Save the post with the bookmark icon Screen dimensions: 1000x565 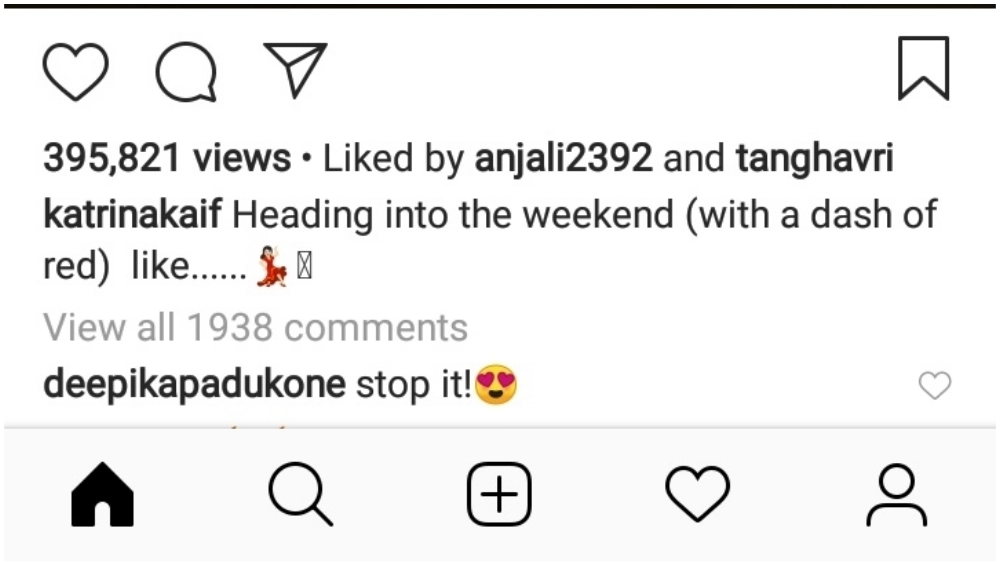click(922, 69)
